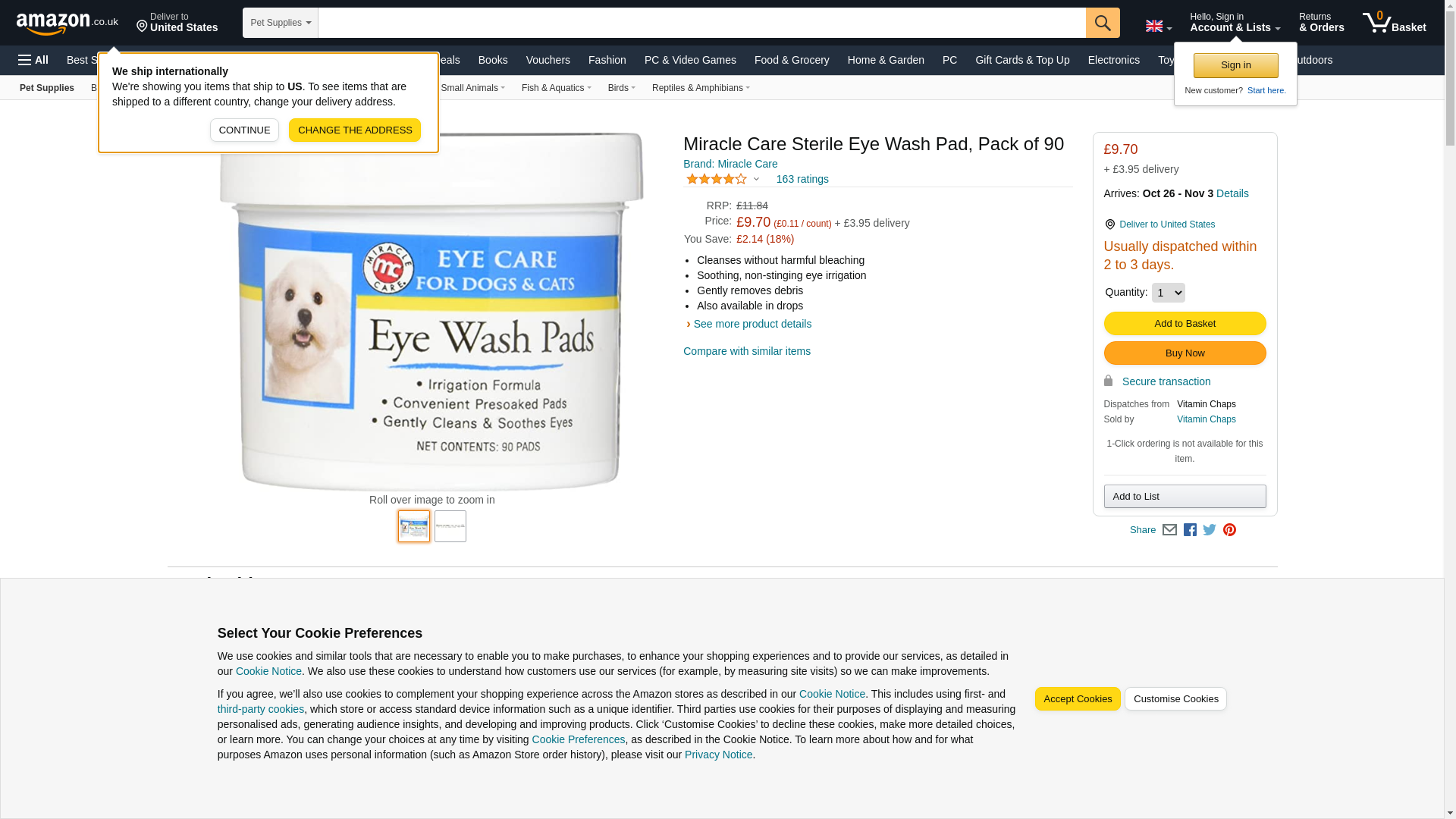This screenshot has width=1456, height=819.
Task: Click the Add to Basket button
Action: pos(1185,324)
